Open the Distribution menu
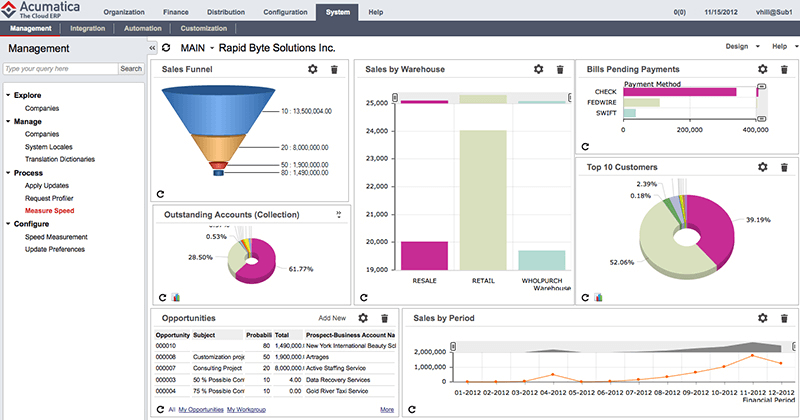The image size is (800, 420). tap(226, 12)
